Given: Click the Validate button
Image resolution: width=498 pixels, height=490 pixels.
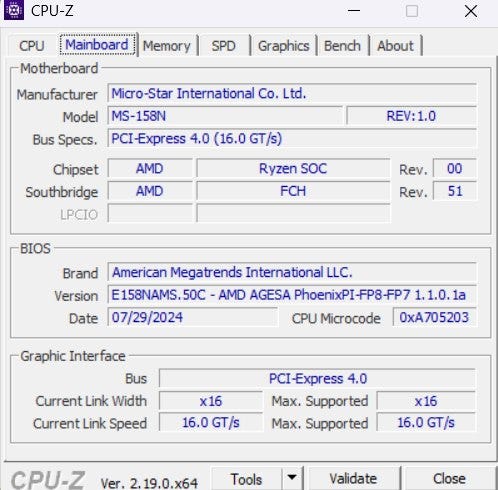Looking at the screenshot, I should tap(353, 479).
